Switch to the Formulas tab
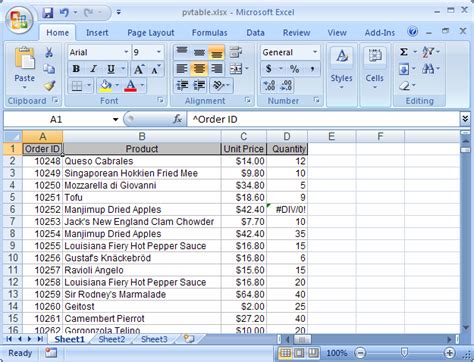Image resolution: width=474 pixels, height=362 pixels. 209,33
